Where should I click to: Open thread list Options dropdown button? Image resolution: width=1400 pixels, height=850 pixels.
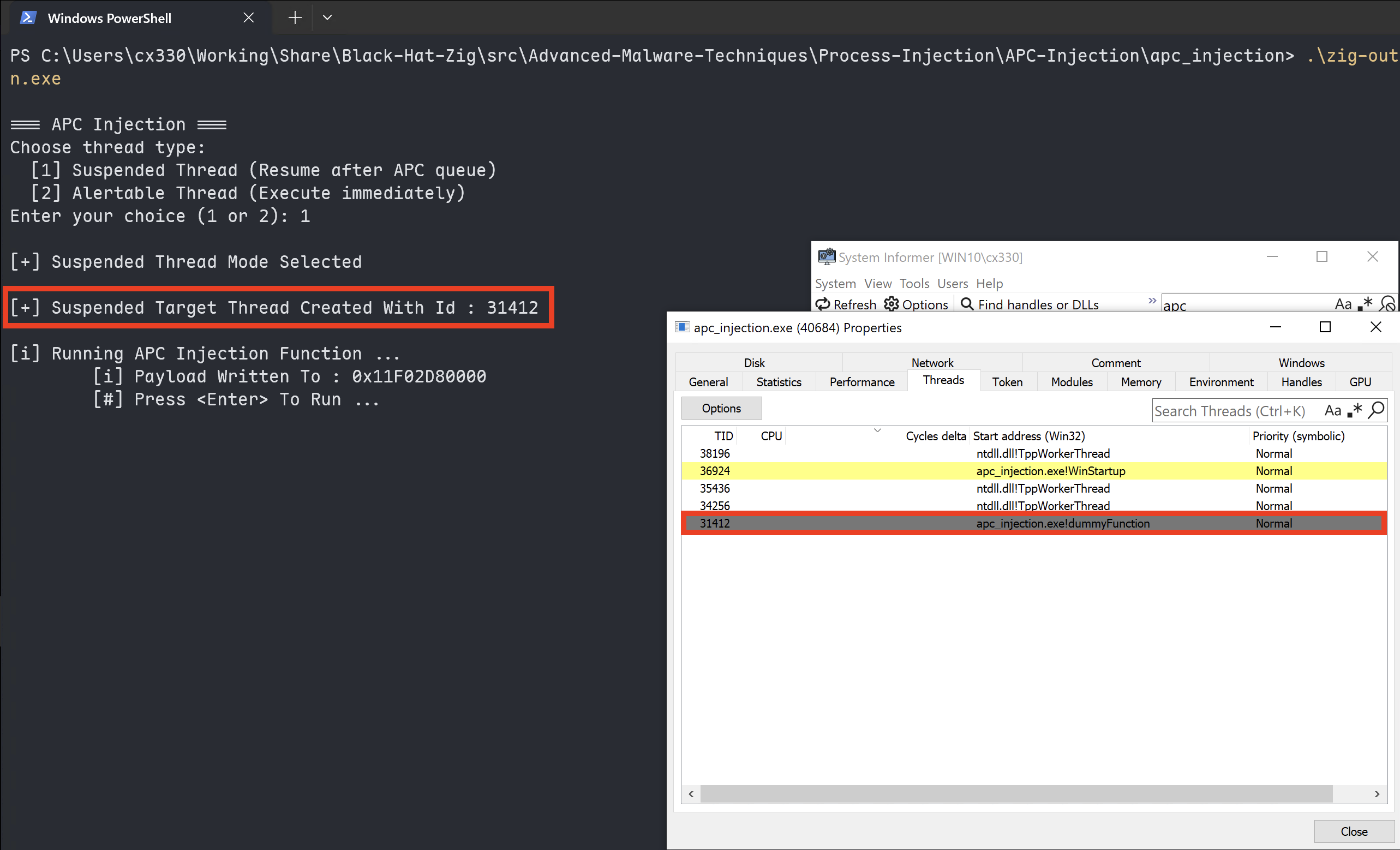coord(721,408)
